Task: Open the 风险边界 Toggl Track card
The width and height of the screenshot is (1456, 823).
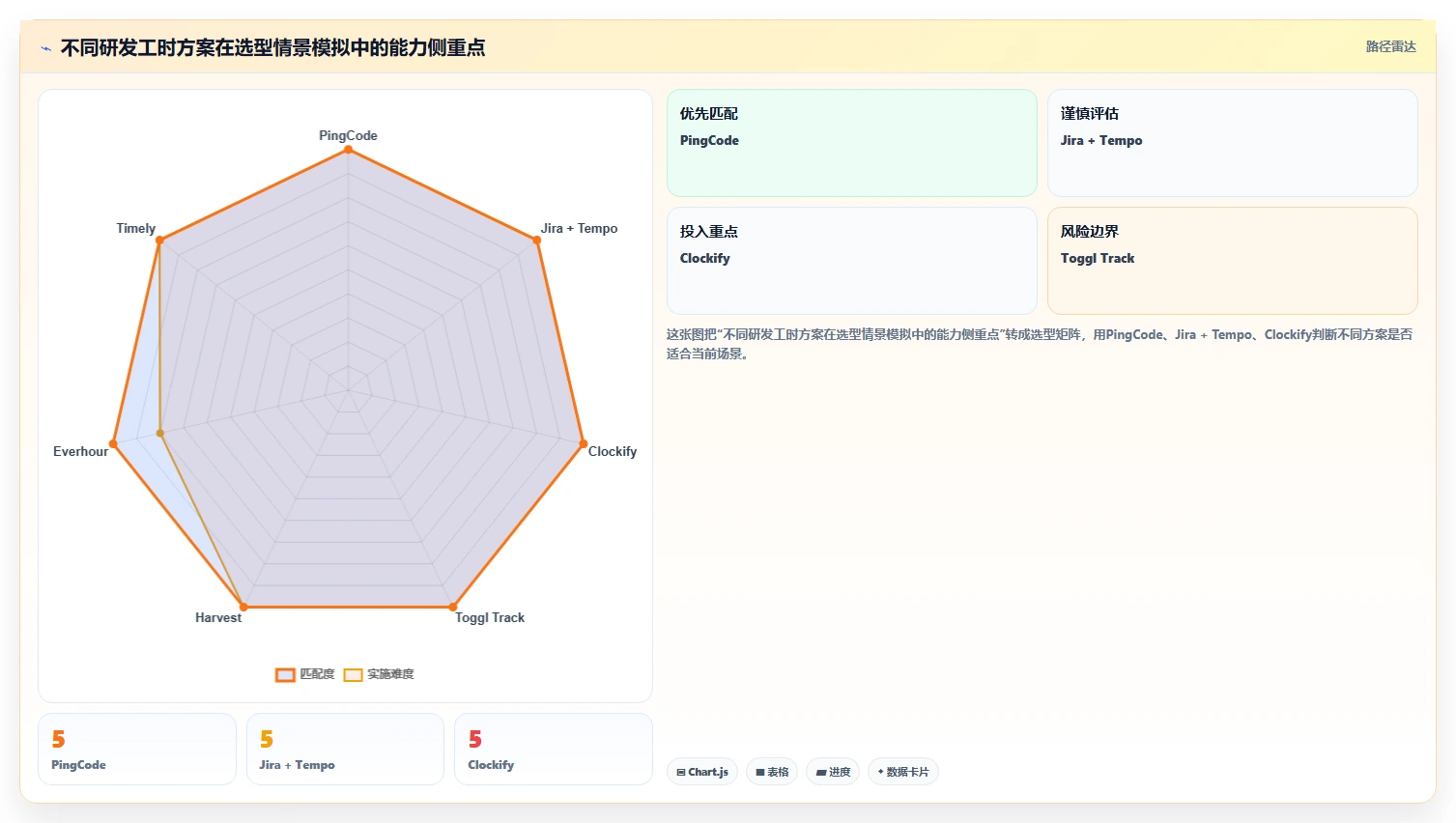Action: pos(1233,261)
